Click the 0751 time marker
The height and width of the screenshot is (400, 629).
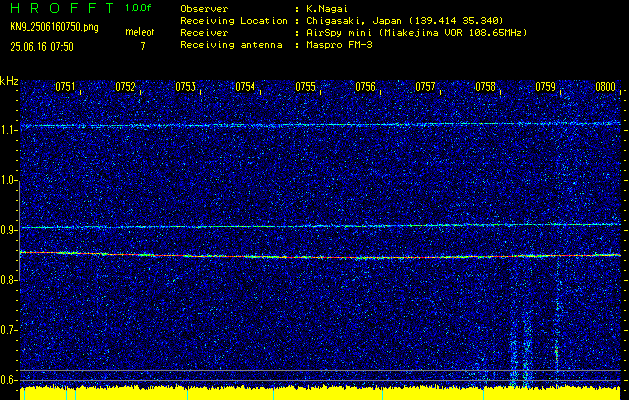65,87
